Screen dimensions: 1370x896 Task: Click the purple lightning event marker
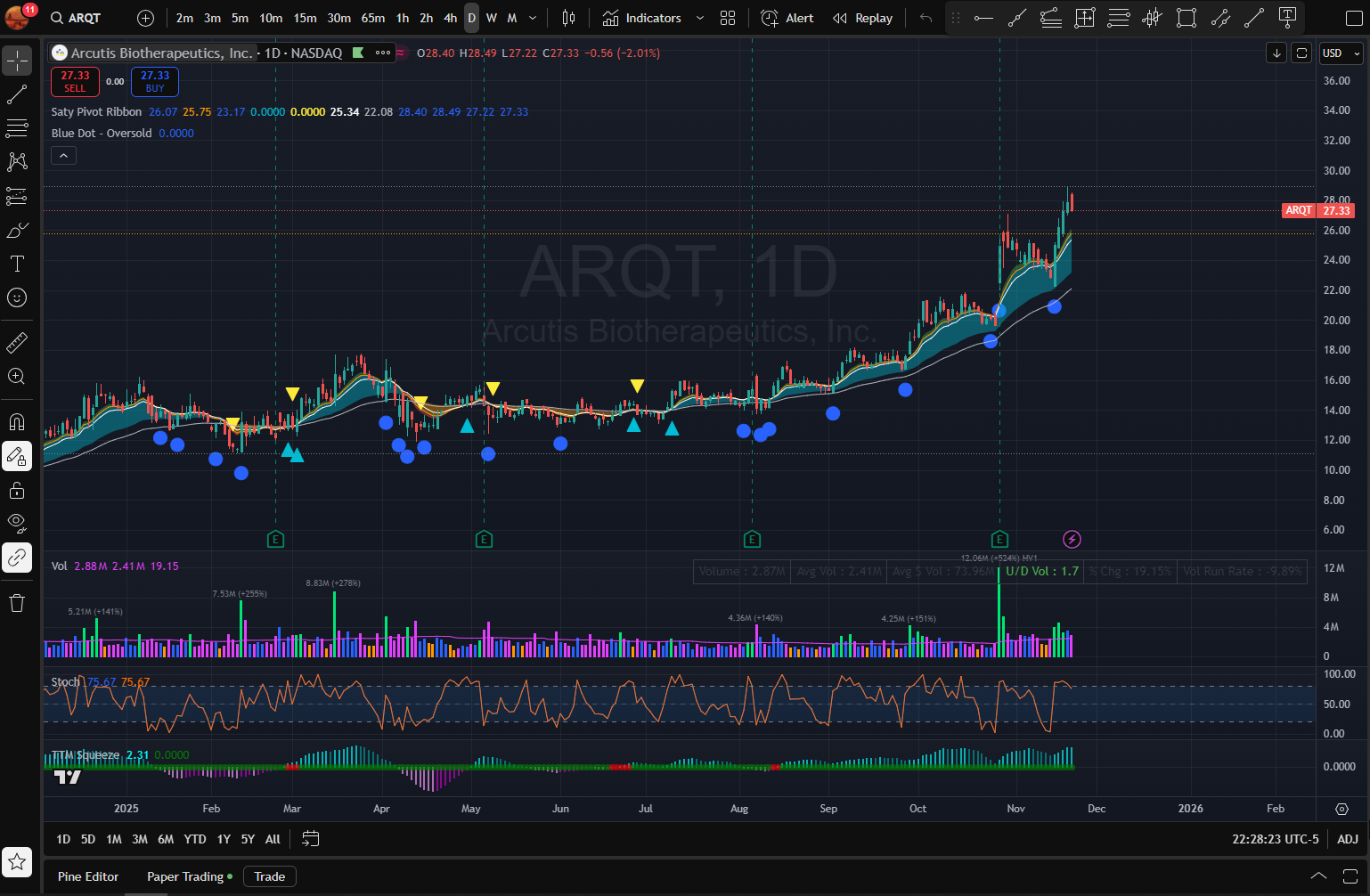(x=1072, y=539)
